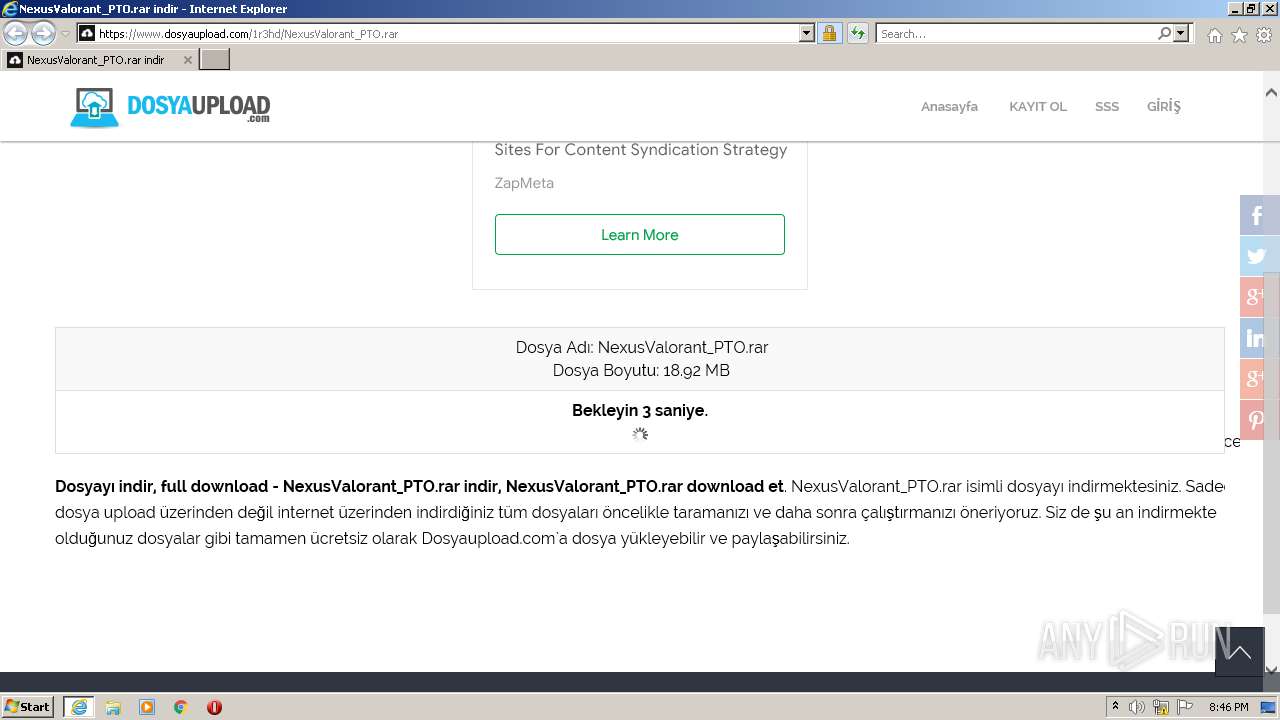This screenshot has height=720, width=1280.
Task: Open a new blank tab
Action: pyautogui.click(x=215, y=60)
